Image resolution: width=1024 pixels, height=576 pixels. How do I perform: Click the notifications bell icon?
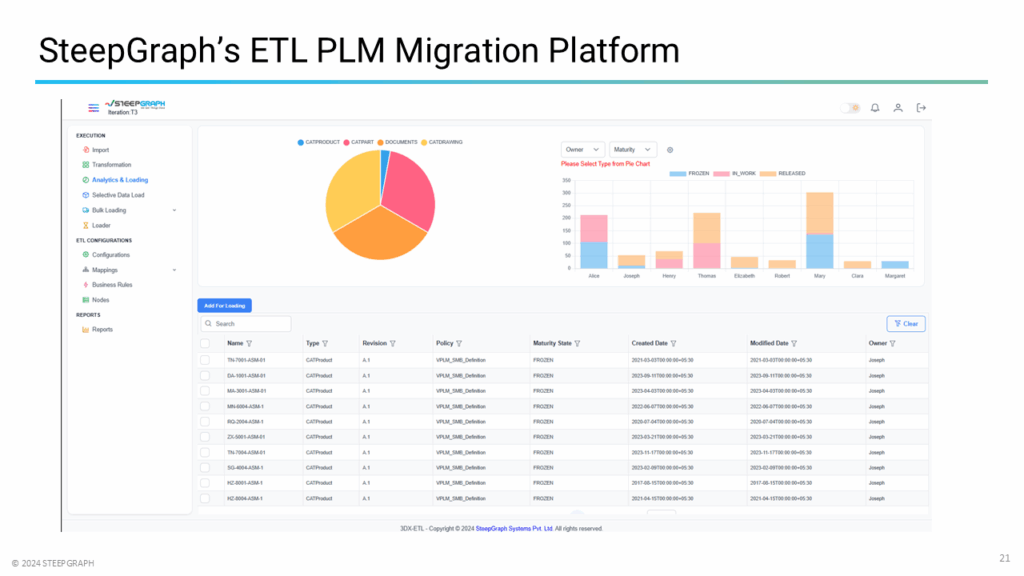pos(875,108)
